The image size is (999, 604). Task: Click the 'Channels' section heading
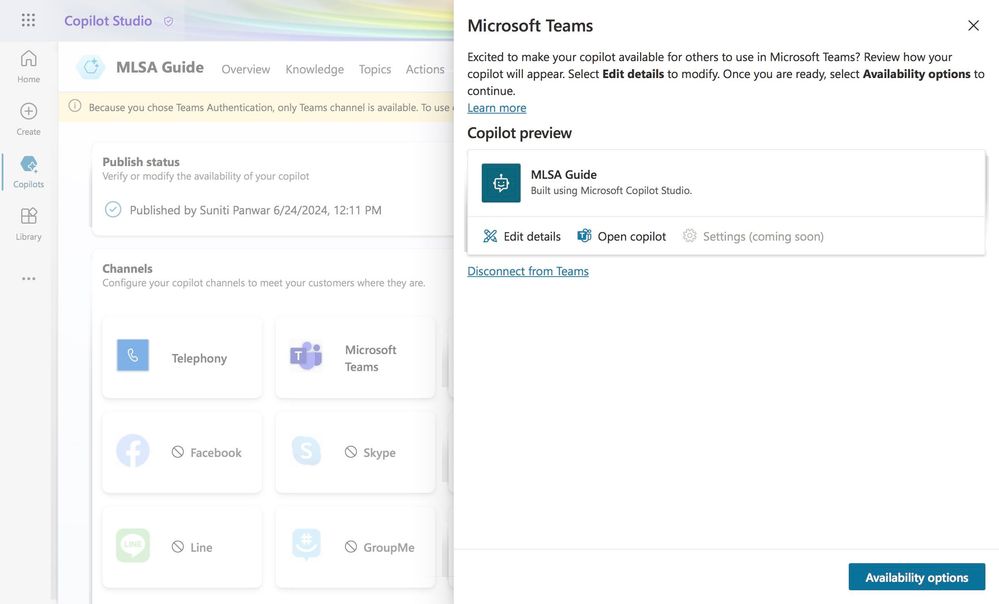click(x=127, y=268)
